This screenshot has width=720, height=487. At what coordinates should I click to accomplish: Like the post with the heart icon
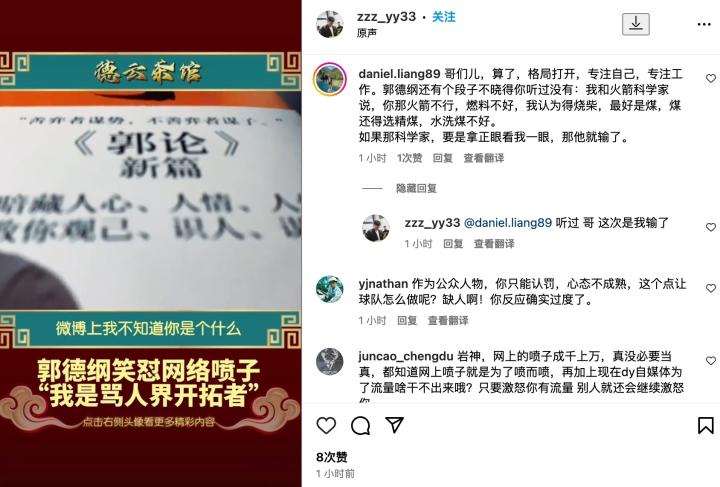(326, 425)
